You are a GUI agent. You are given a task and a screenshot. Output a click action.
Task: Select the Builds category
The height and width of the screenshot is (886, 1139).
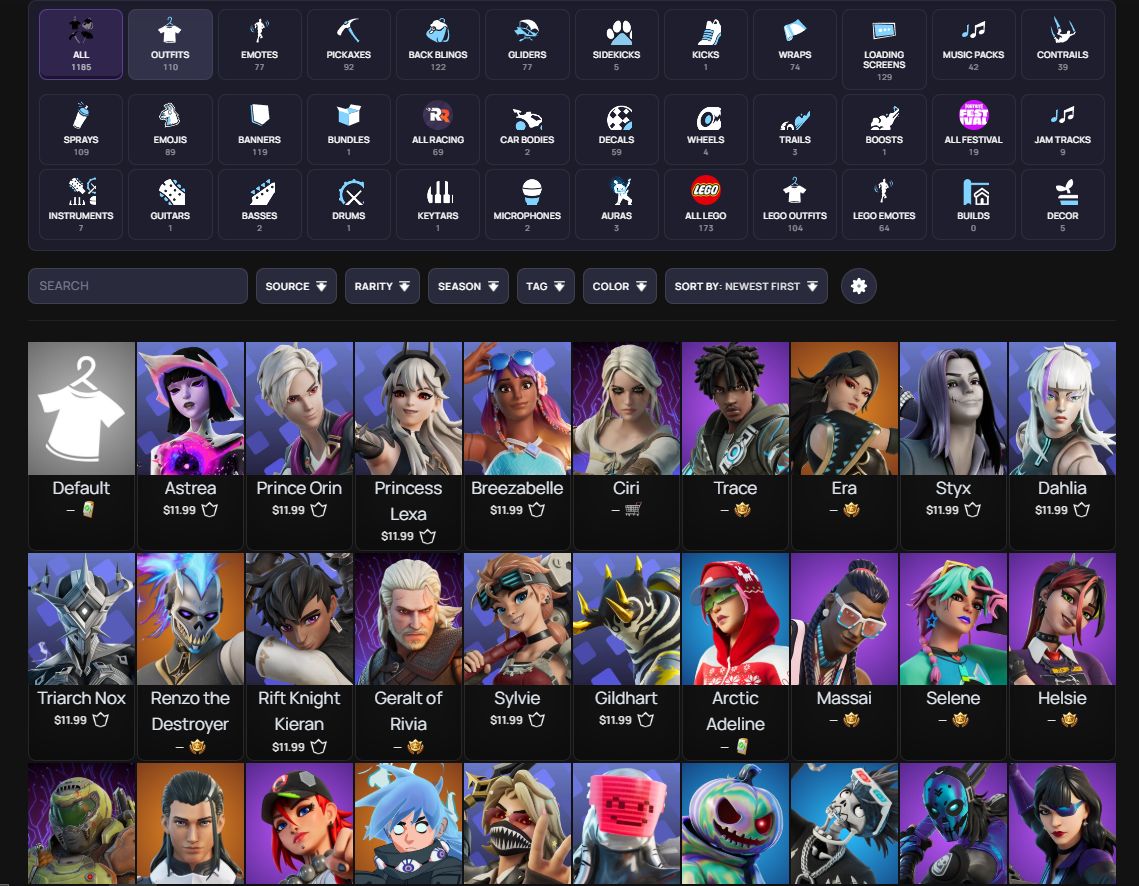point(973,205)
